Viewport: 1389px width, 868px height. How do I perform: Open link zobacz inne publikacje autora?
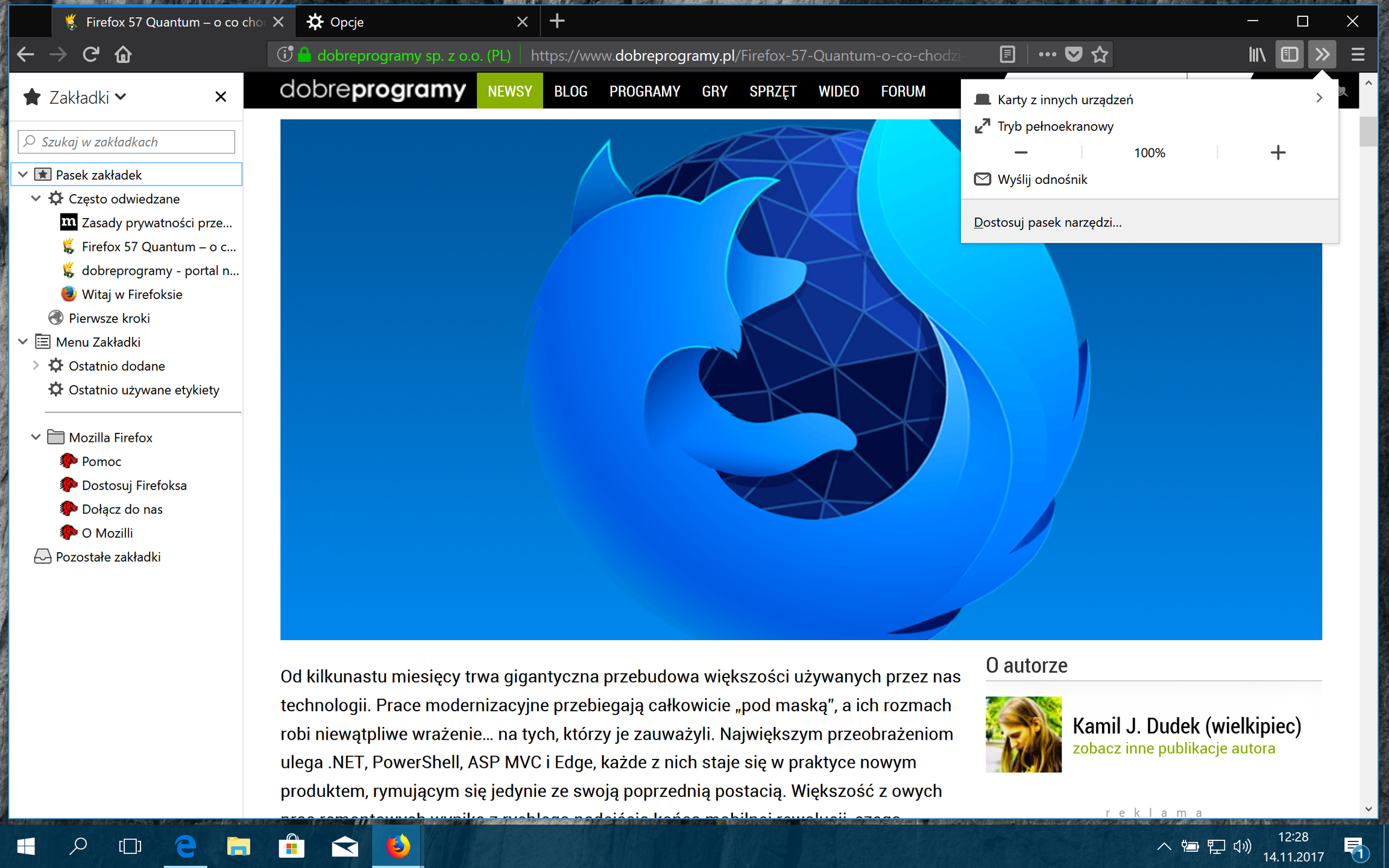[1174, 749]
